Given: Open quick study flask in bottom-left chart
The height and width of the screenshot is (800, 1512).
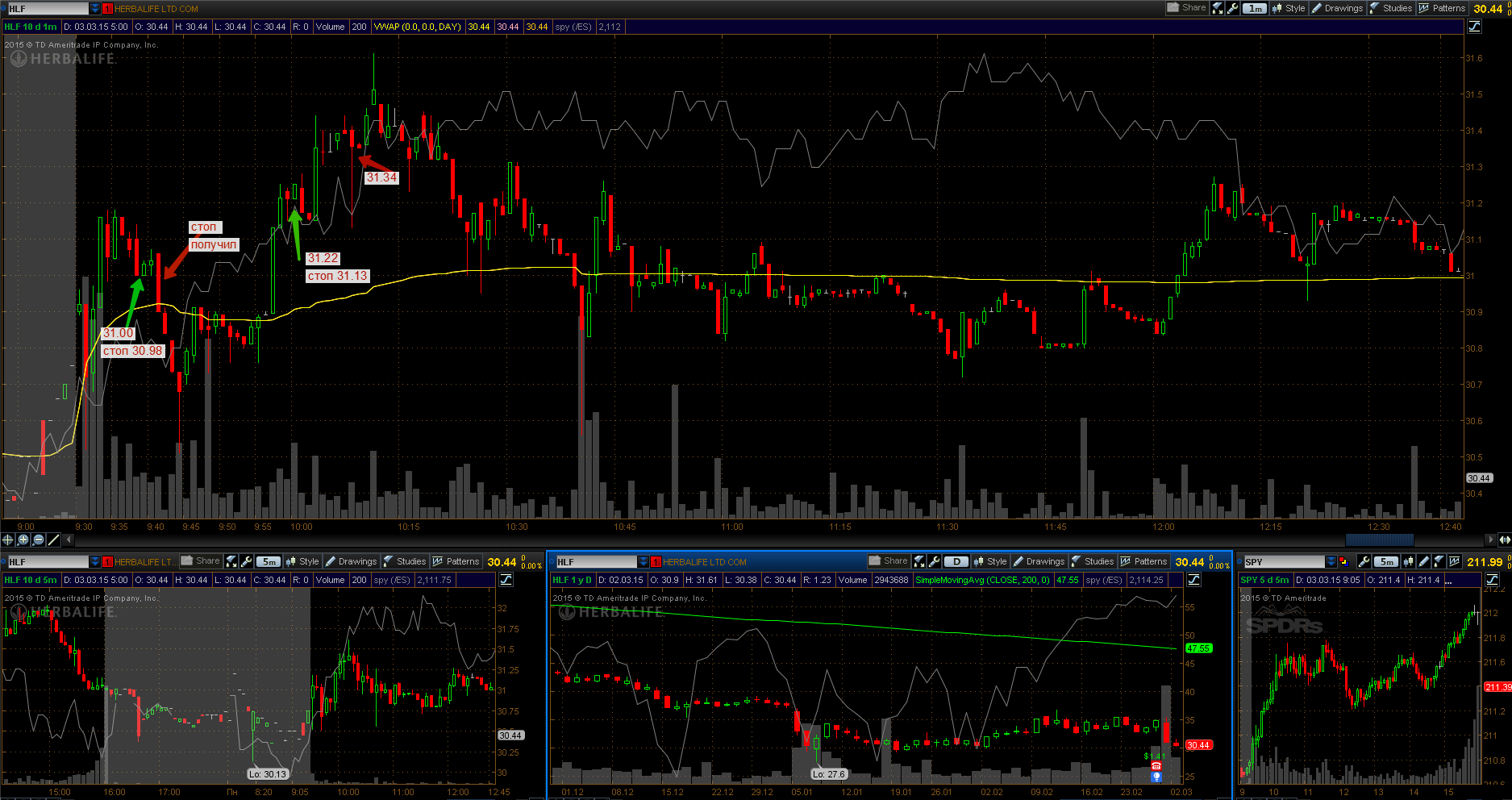Looking at the screenshot, I should 231,561.
